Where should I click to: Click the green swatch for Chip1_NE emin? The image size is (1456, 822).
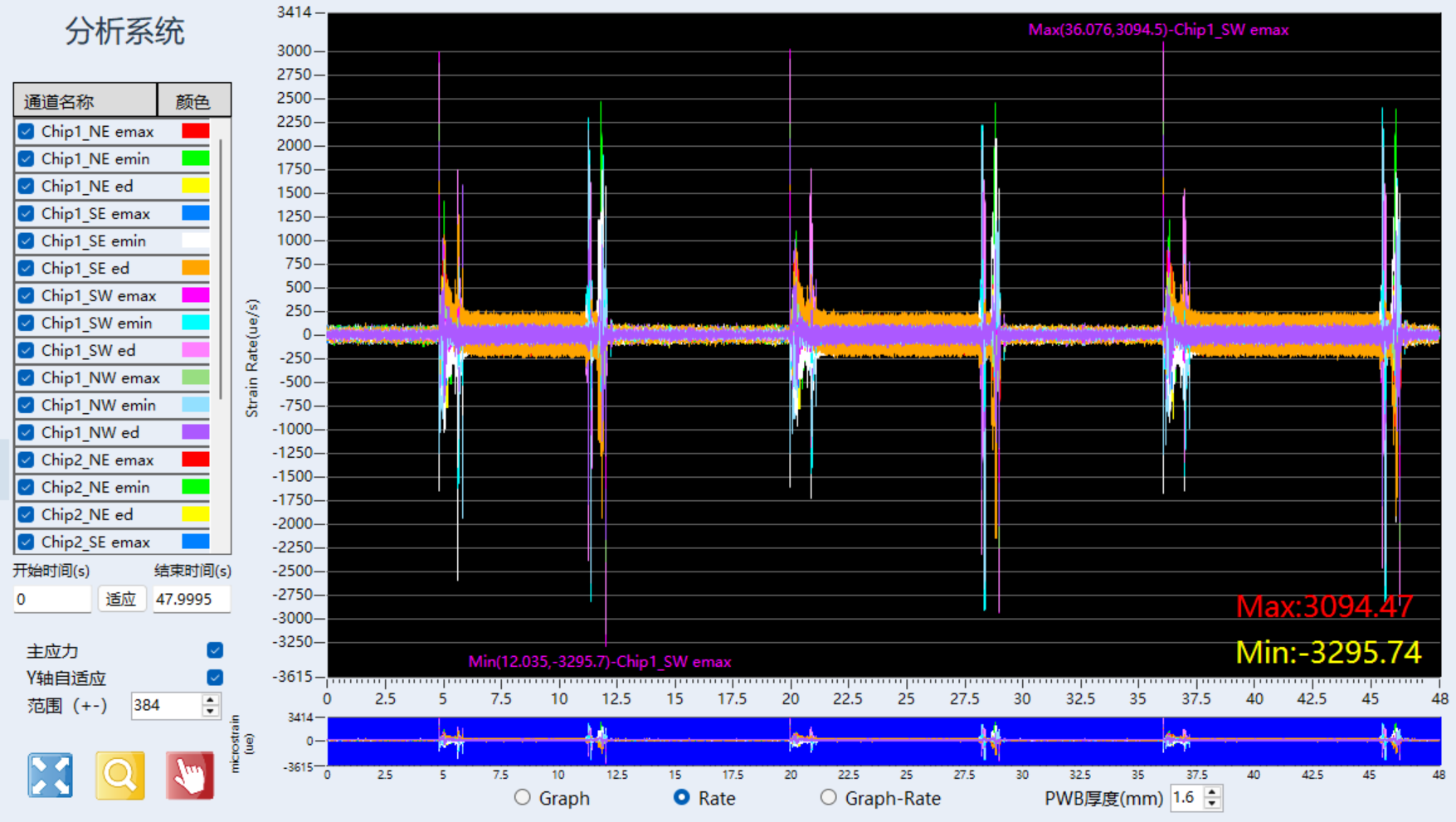point(196,158)
